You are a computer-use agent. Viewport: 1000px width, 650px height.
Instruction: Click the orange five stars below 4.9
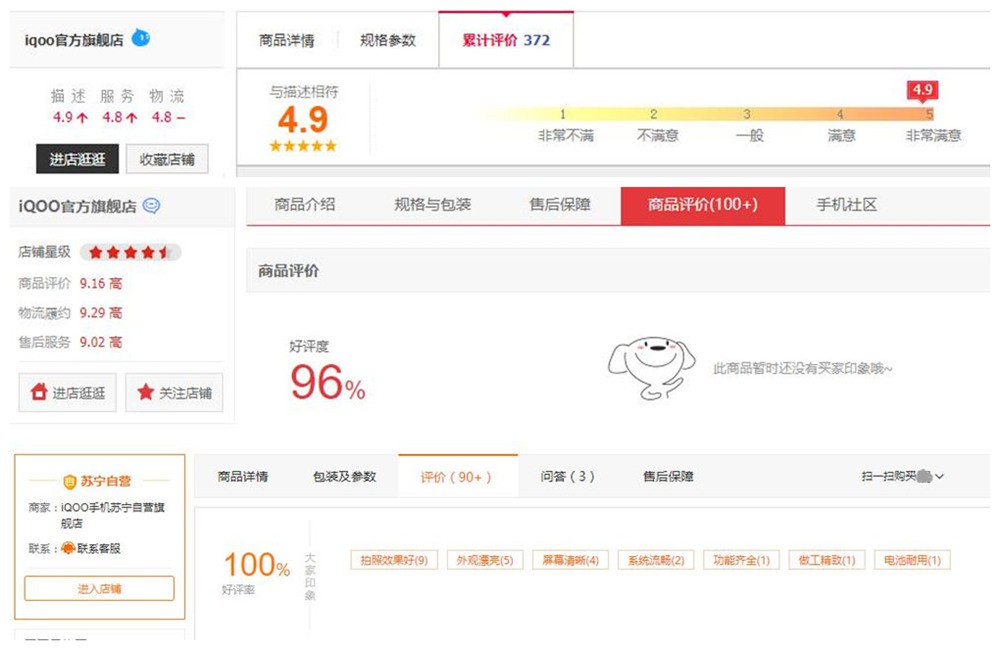point(303,146)
